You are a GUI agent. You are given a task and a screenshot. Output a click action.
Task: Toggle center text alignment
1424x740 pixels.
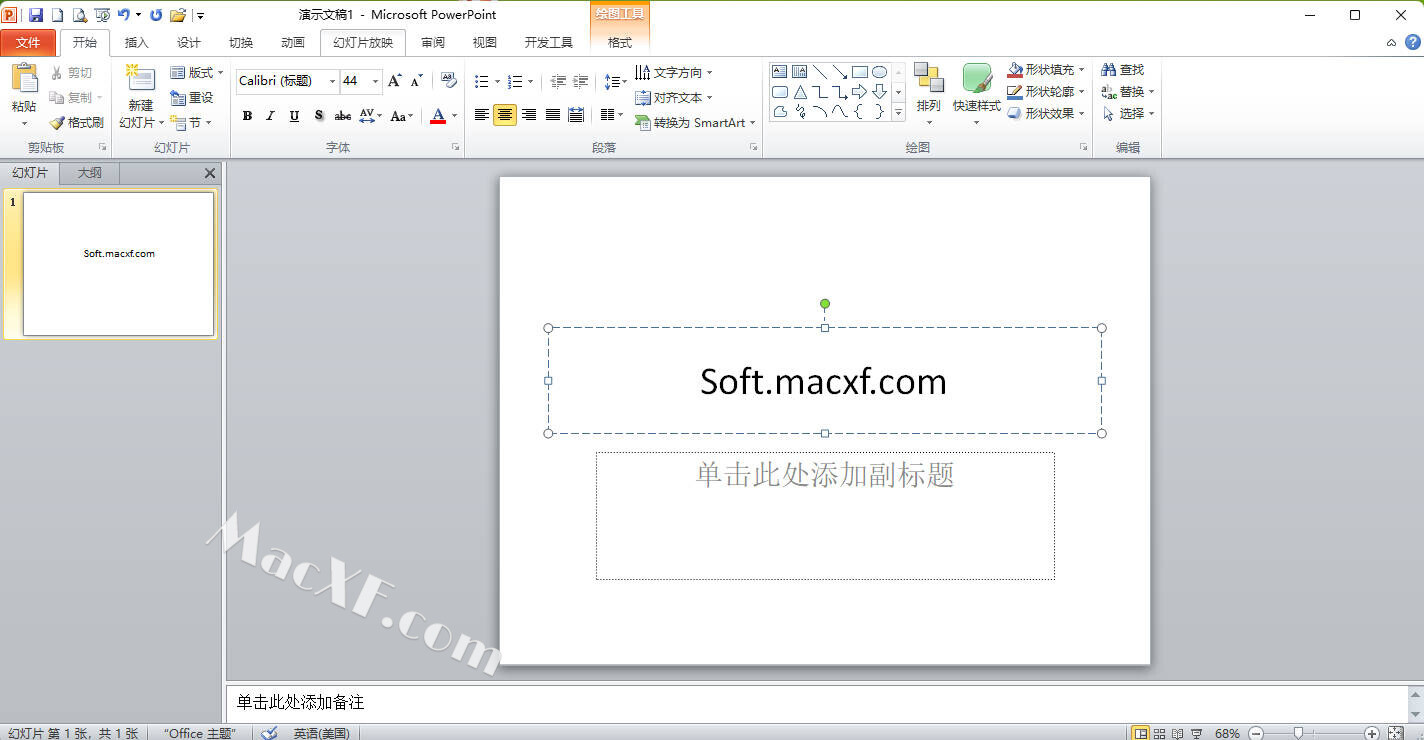coord(505,115)
